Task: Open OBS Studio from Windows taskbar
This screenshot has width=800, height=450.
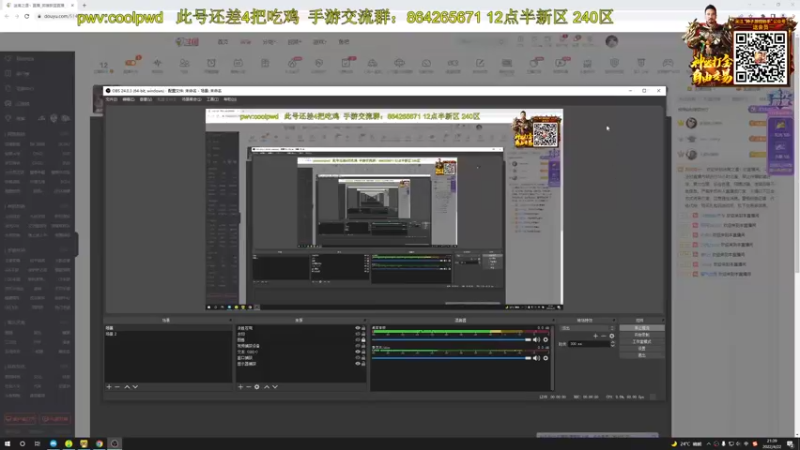Action: tap(114, 444)
